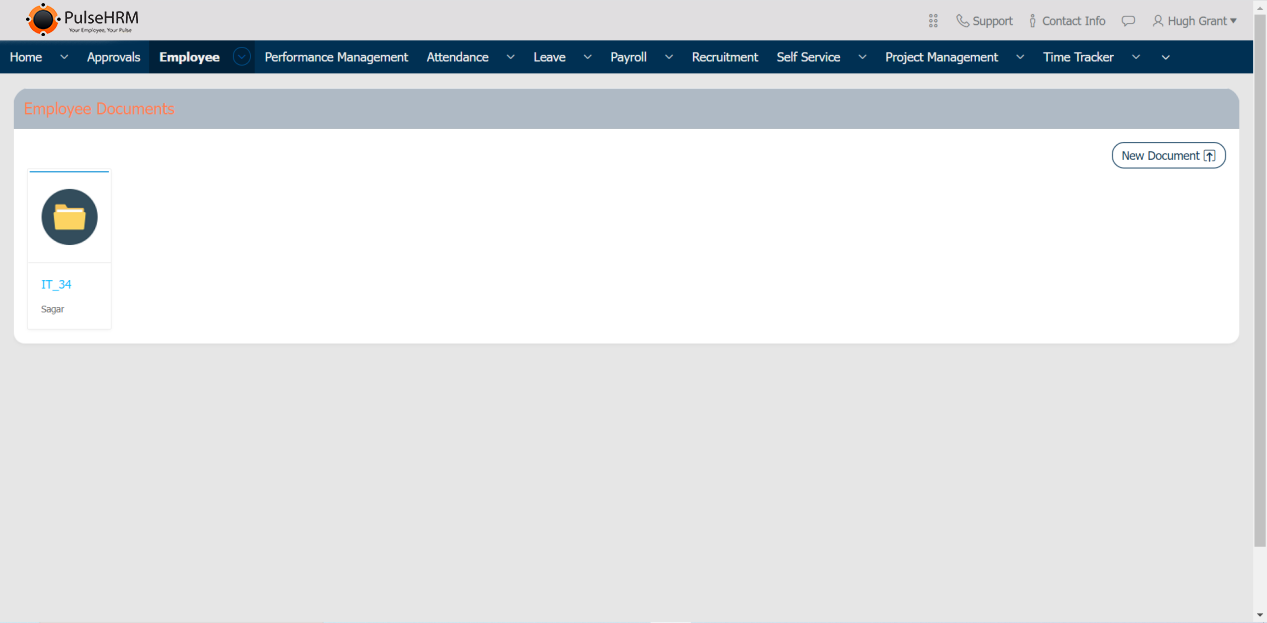This screenshot has height=623, width=1267.
Task: Expand the Project Management menu chevron
Action: [1020, 57]
